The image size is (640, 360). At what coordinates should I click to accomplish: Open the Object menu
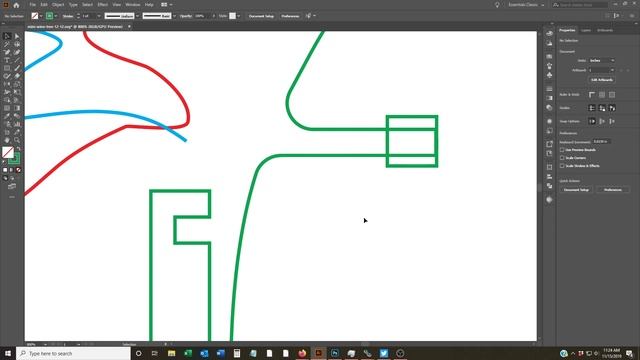point(58,5)
